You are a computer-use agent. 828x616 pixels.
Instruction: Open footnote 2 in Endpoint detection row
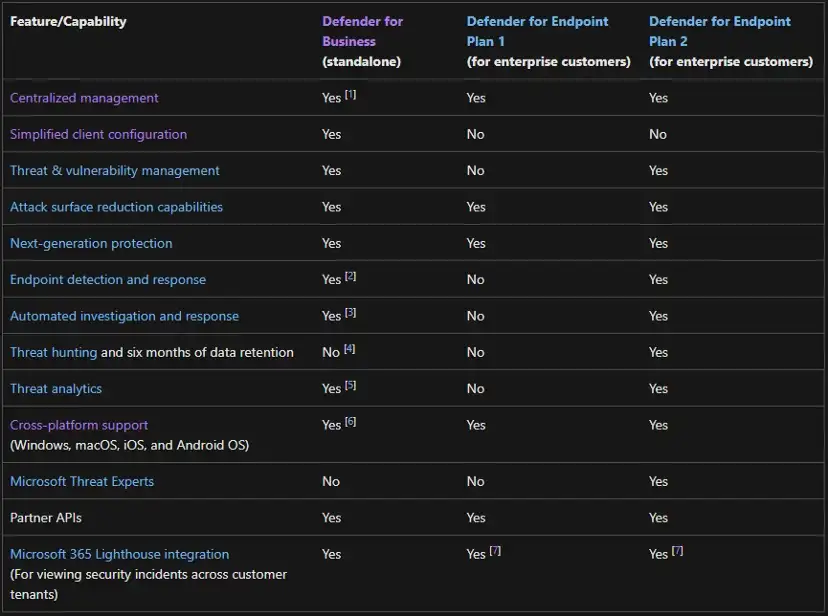[x=351, y=276]
